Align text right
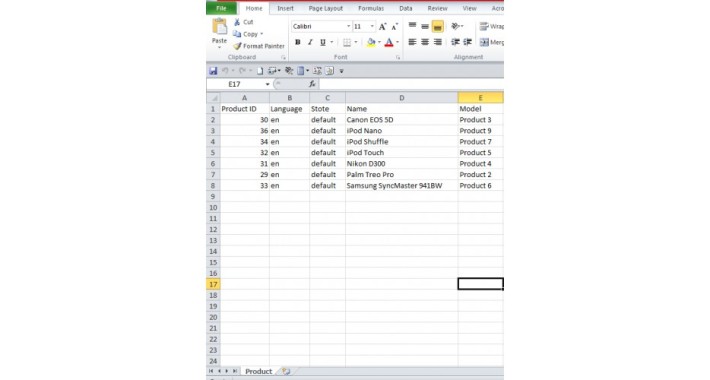The image size is (710, 380). [x=437, y=42]
